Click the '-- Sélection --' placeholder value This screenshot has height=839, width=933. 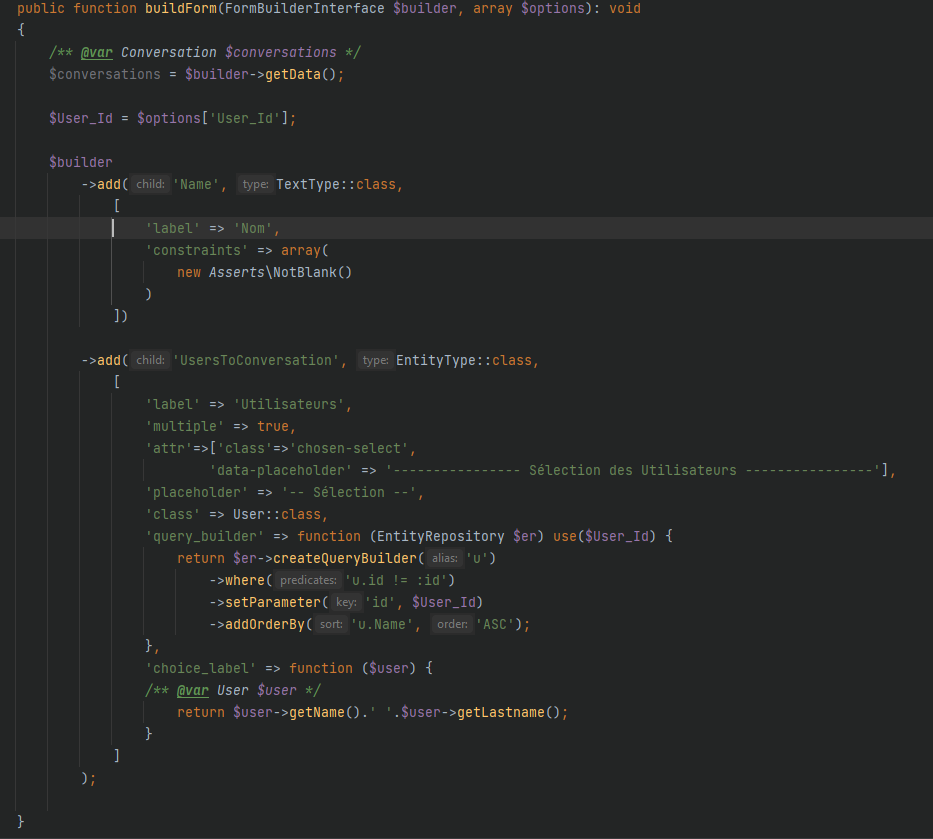click(x=349, y=493)
